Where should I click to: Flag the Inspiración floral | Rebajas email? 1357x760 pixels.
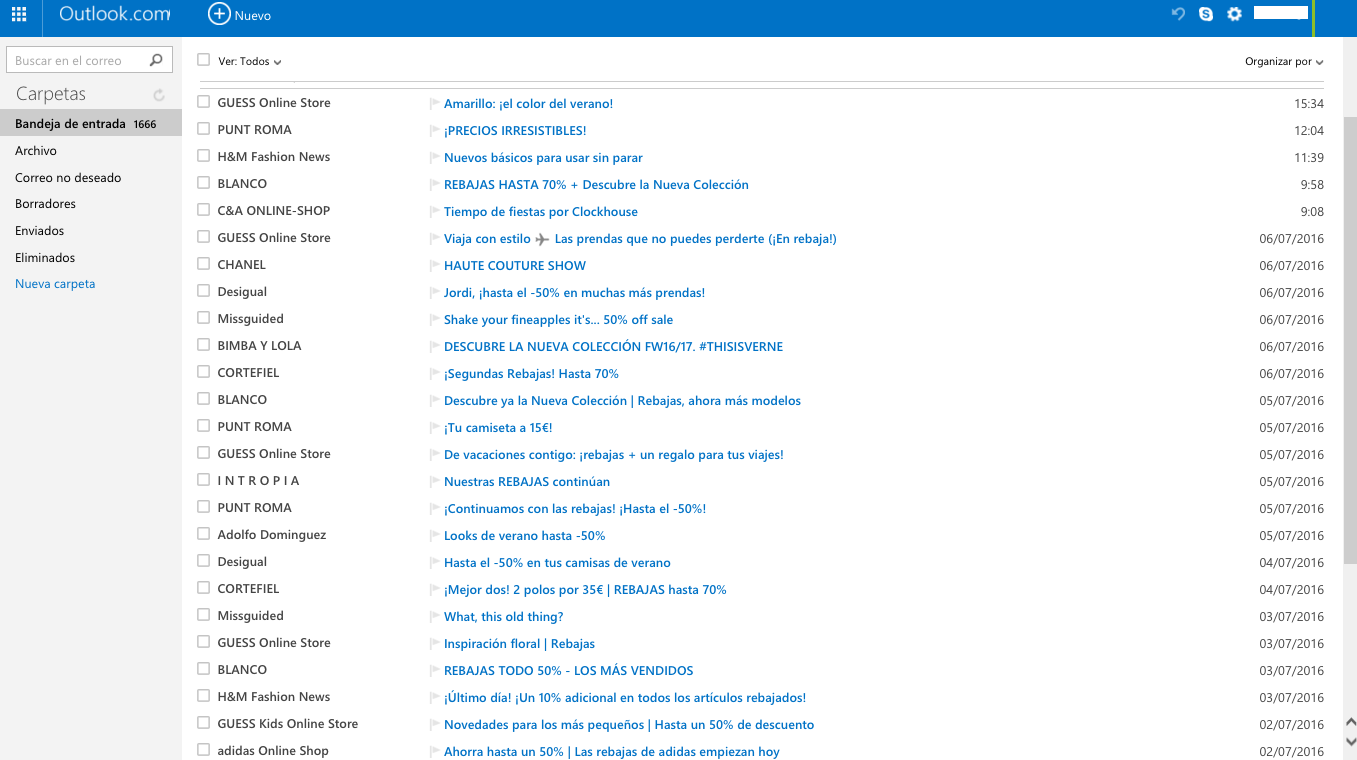click(435, 644)
